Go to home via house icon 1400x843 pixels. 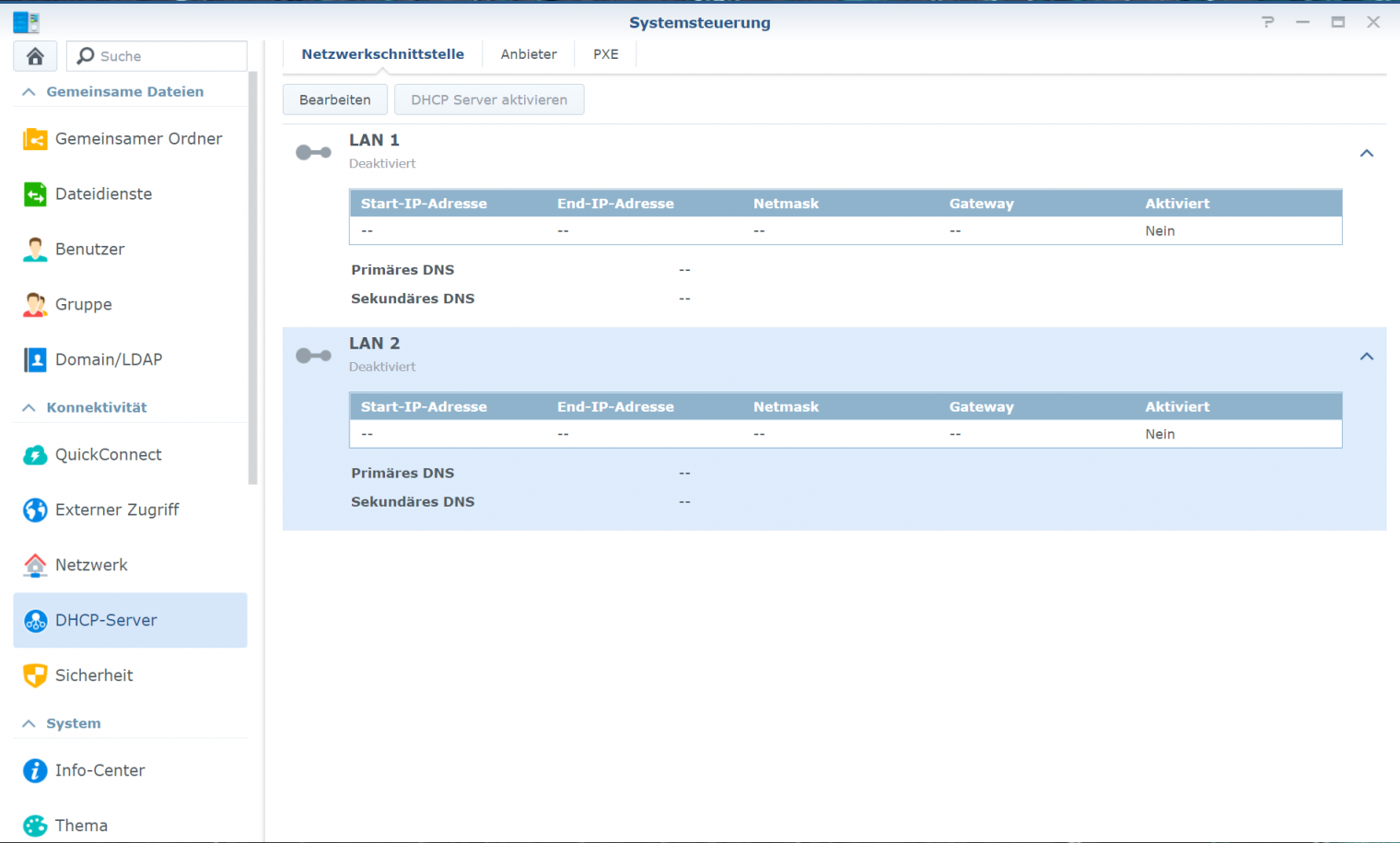click(35, 56)
